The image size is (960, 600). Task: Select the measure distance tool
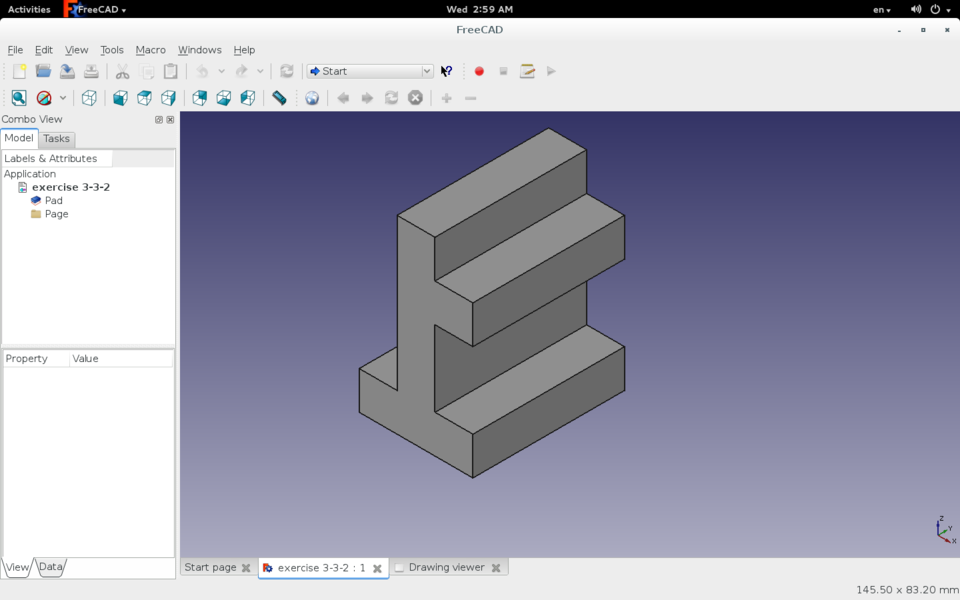click(x=279, y=97)
